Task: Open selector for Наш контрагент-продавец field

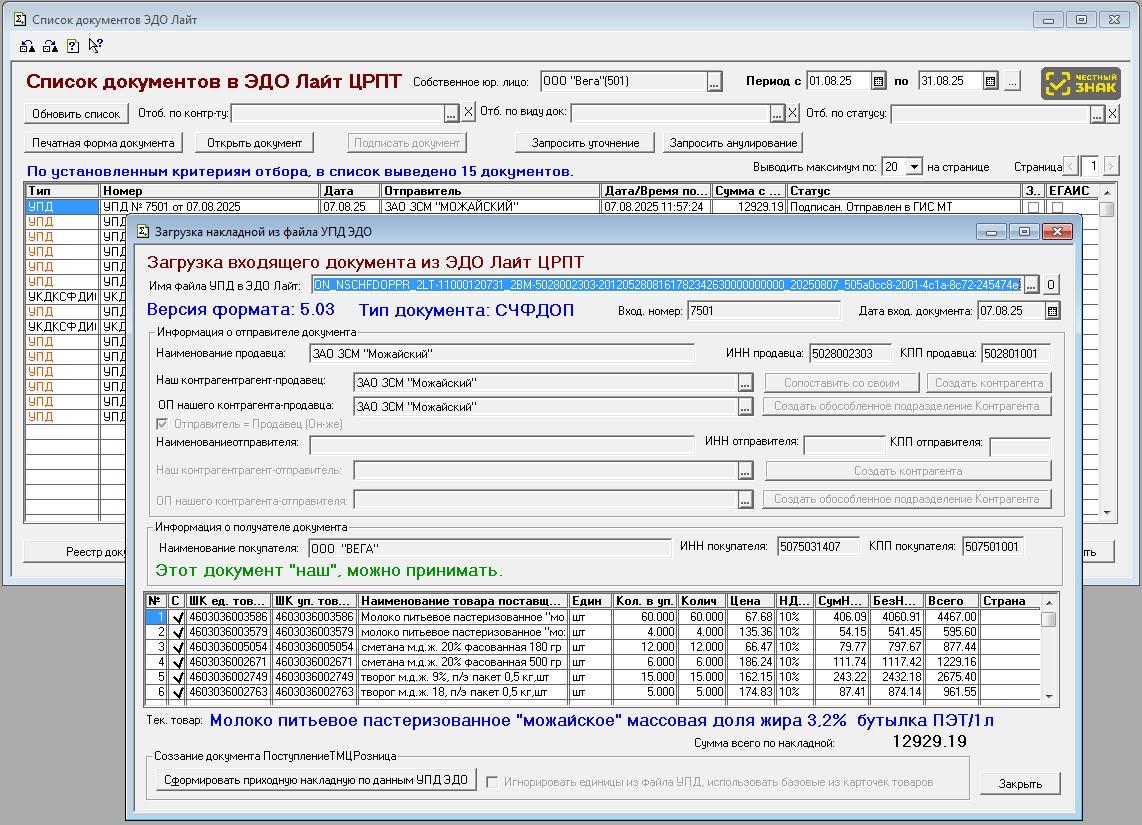Action: (745, 383)
